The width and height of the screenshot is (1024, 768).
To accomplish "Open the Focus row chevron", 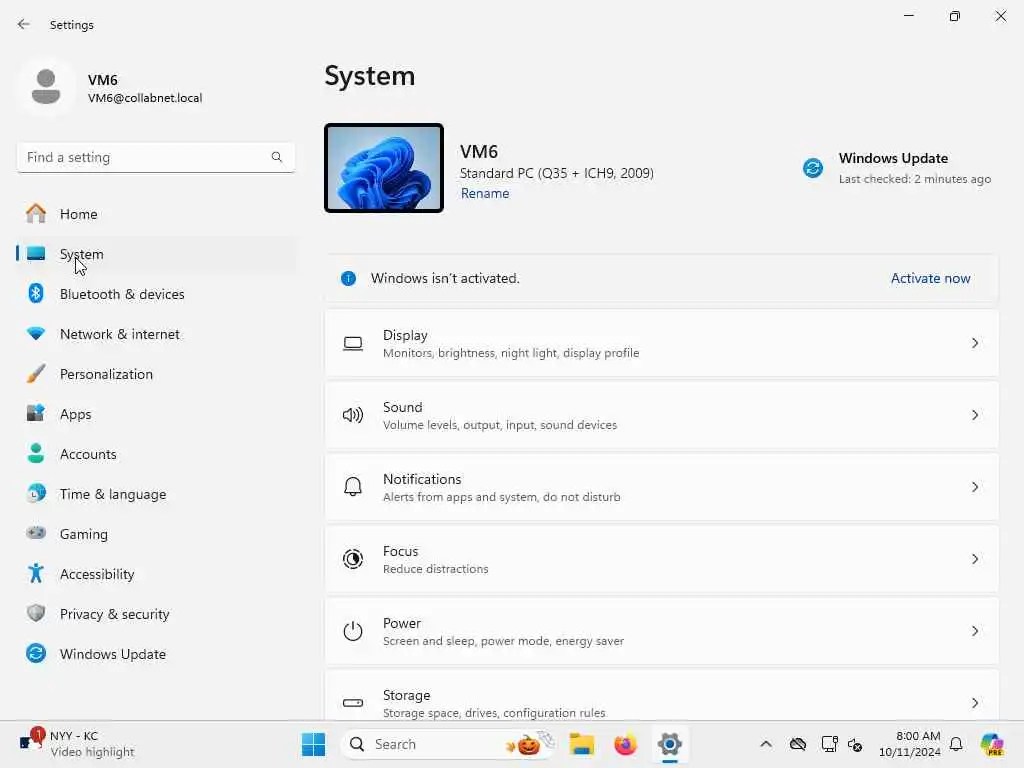I will tap(974, 559).
